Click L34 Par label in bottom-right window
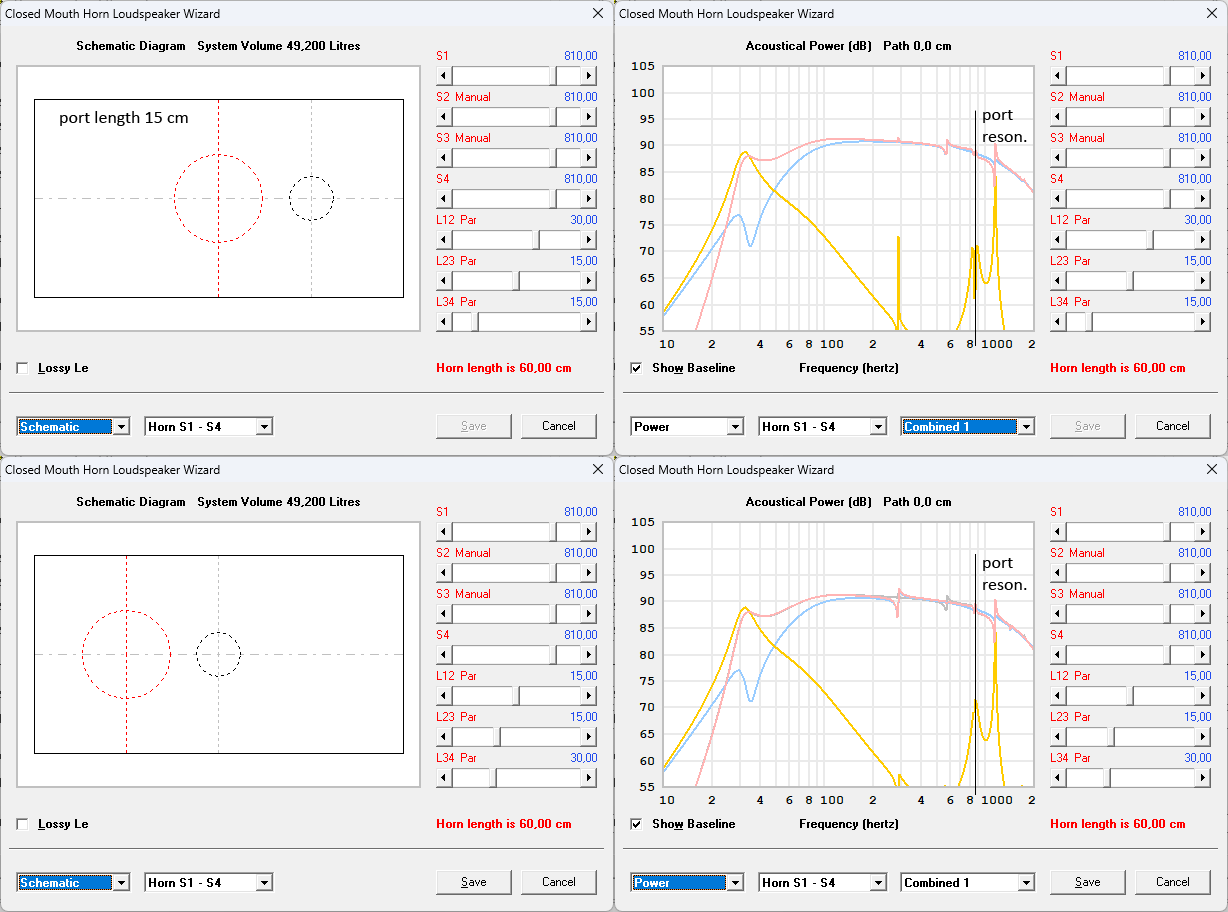 1070,758
